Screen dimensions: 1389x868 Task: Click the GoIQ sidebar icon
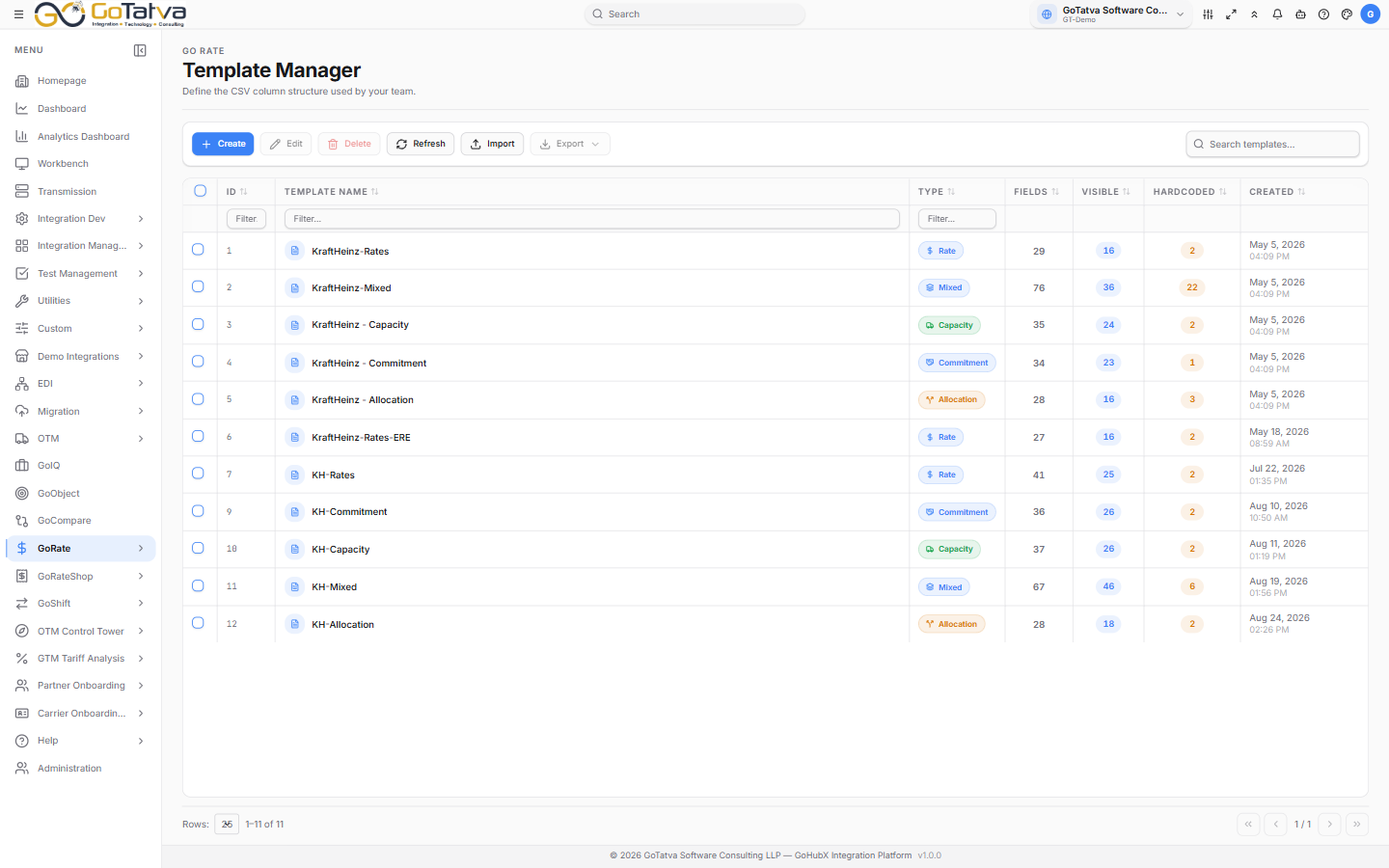point(22,466)
